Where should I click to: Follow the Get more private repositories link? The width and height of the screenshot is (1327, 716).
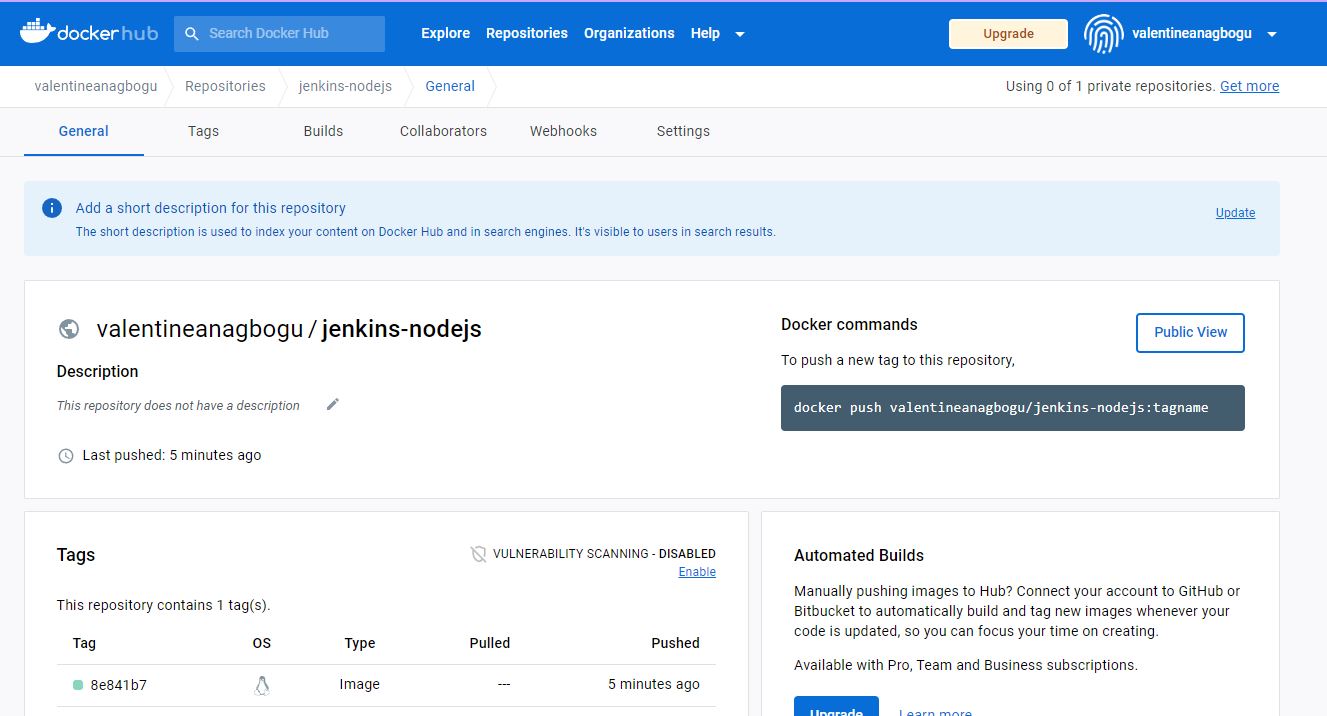(x=1248, y=86)
